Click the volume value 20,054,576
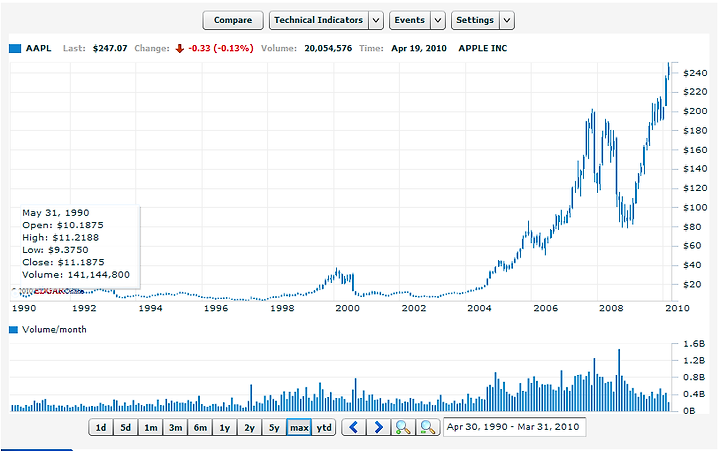Image resolution: width=720 pixels, height=451 pixels. [328, 48]
